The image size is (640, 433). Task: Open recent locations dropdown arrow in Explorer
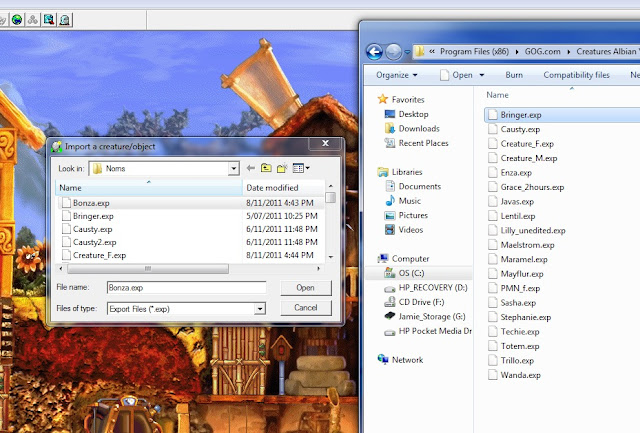(x=407, y=52)
